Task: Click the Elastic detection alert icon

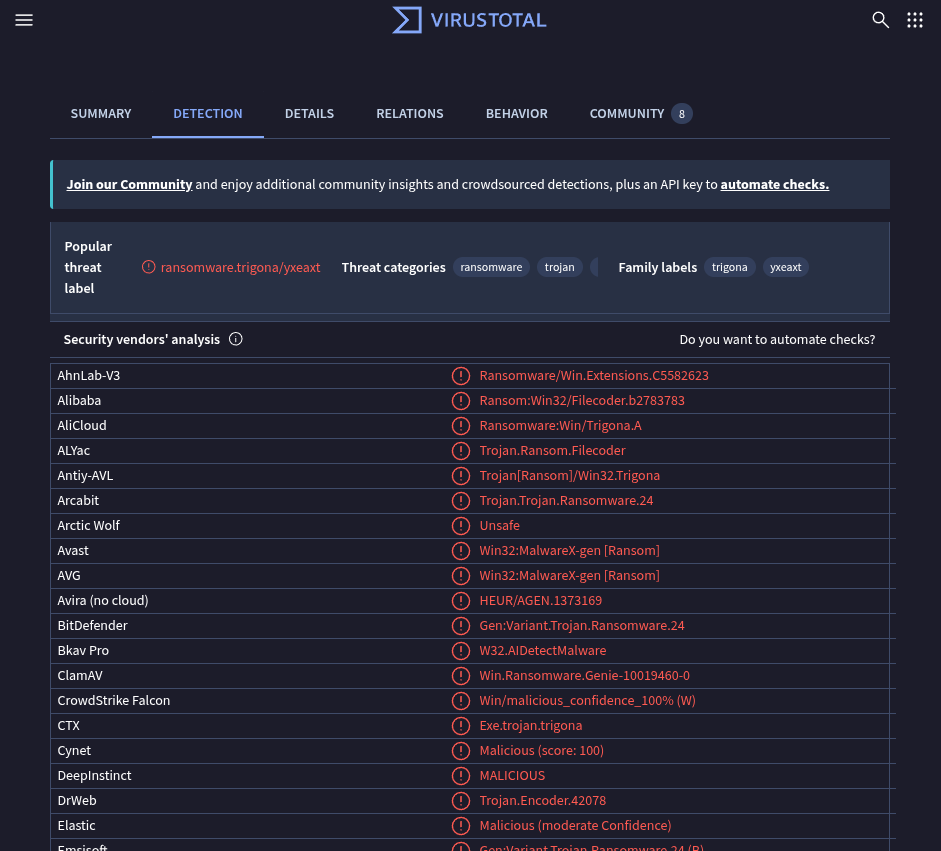Action: point(461,826)
